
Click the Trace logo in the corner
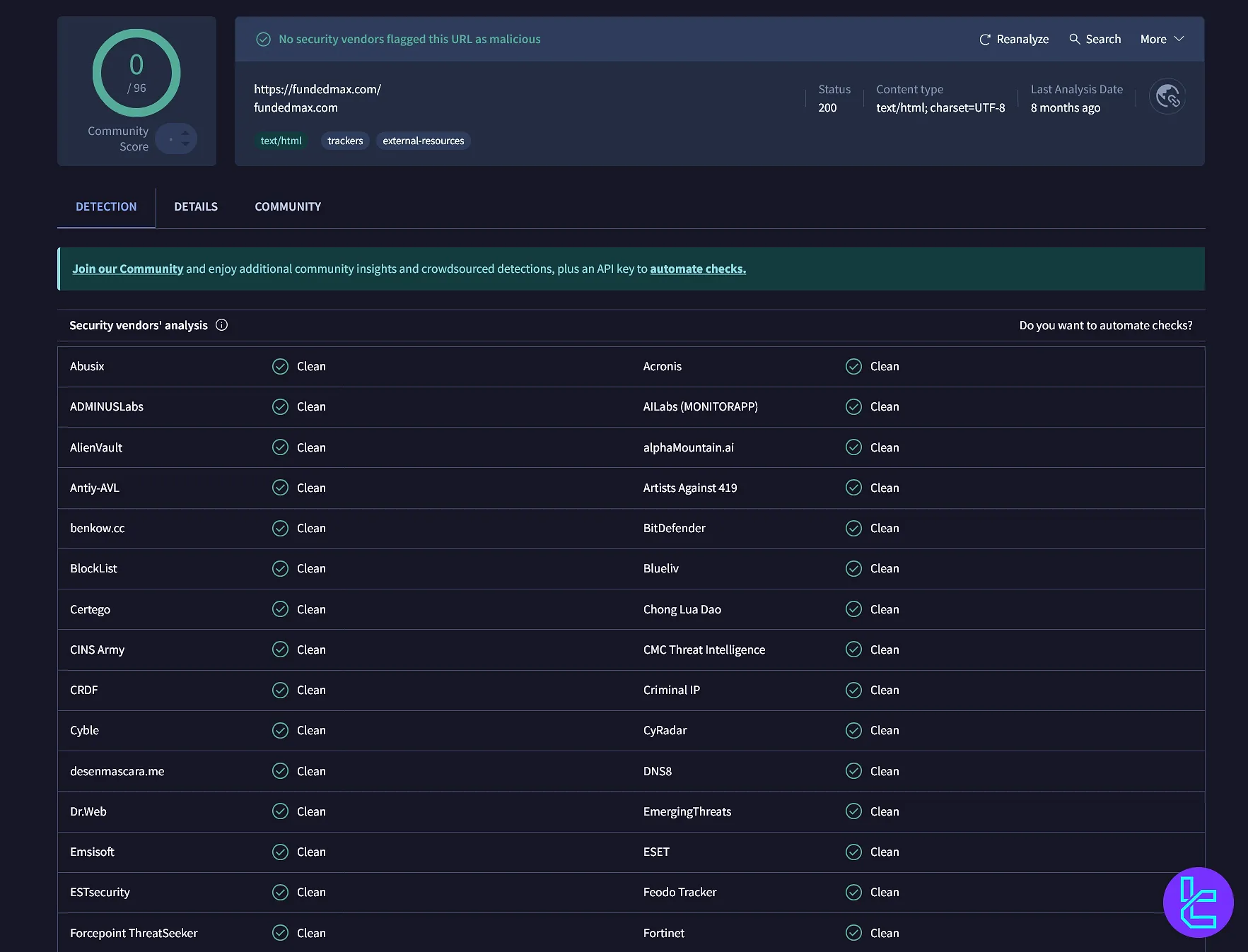click(x=1198, y=903)
